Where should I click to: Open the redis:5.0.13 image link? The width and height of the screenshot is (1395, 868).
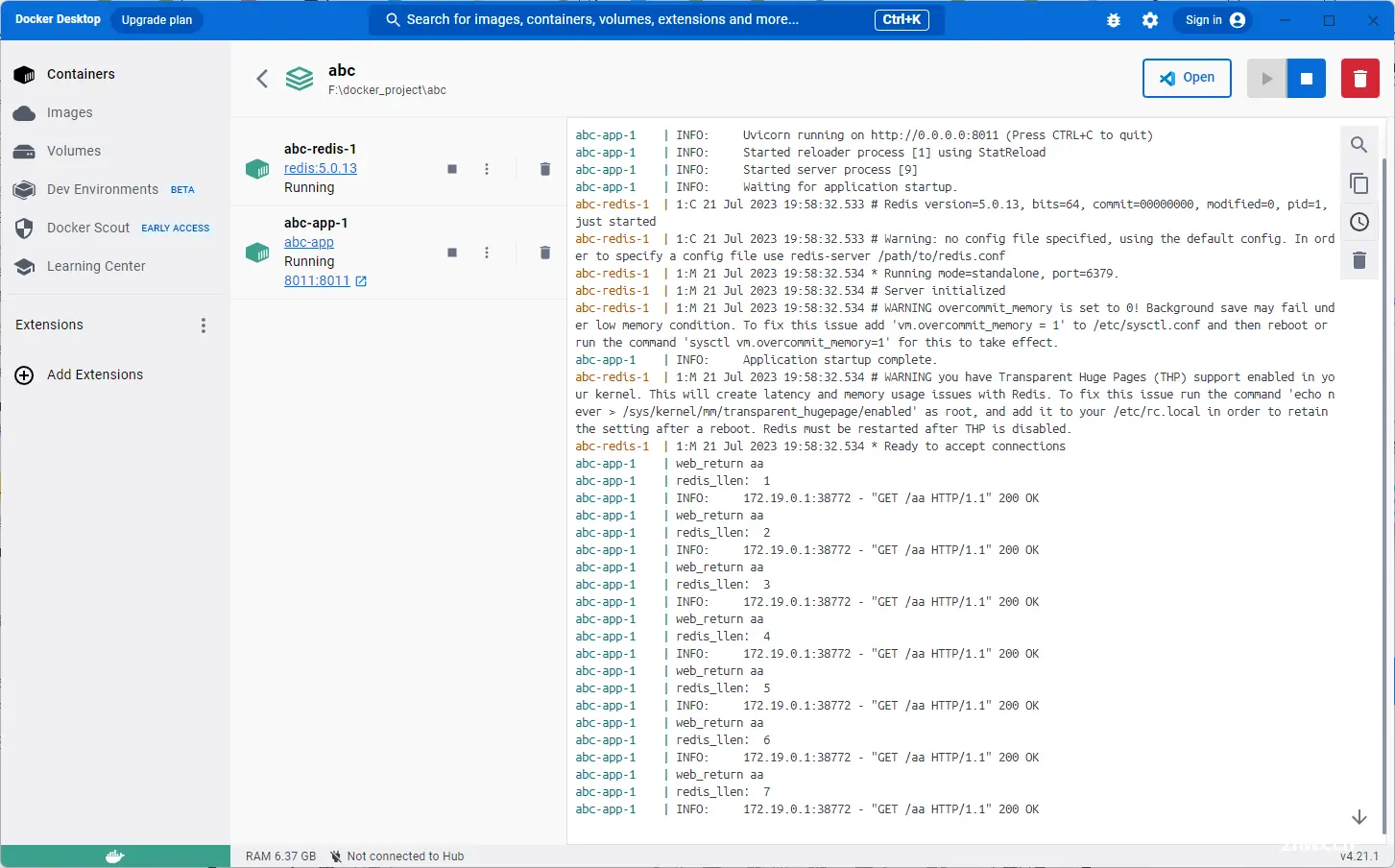click(x=321, y=168)
